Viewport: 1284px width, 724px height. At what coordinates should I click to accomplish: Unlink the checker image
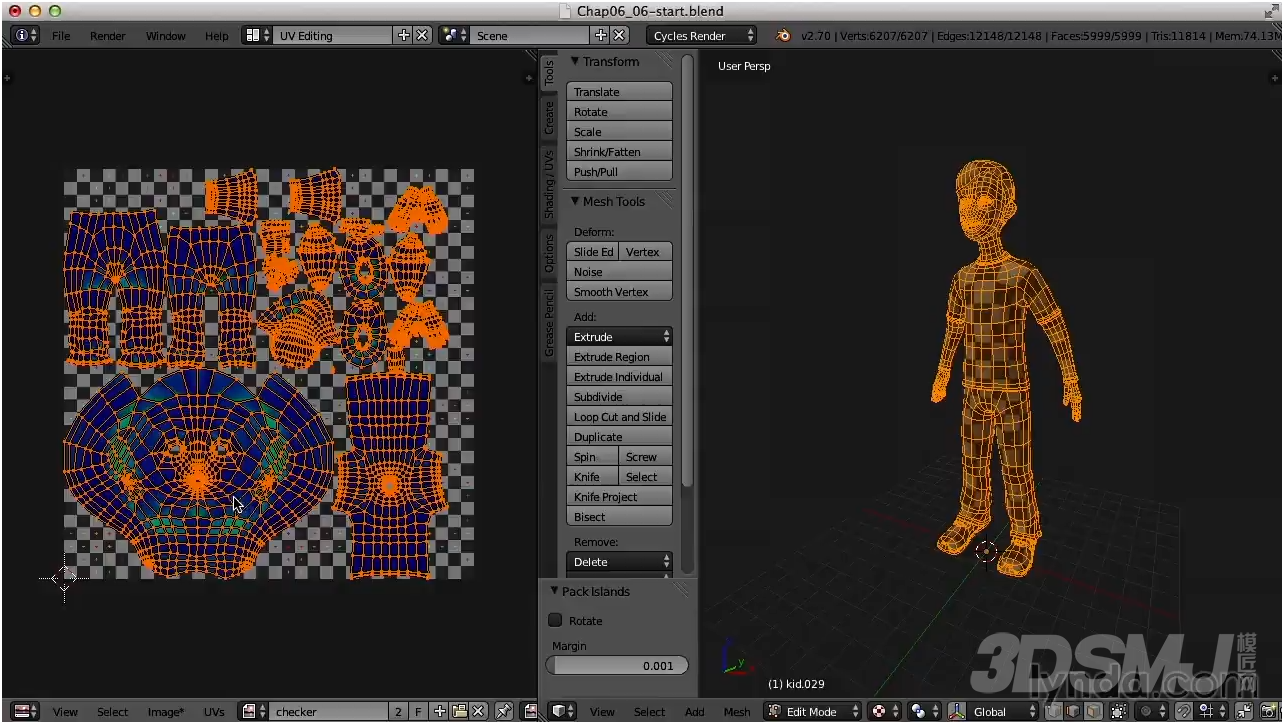pos(479,711)
